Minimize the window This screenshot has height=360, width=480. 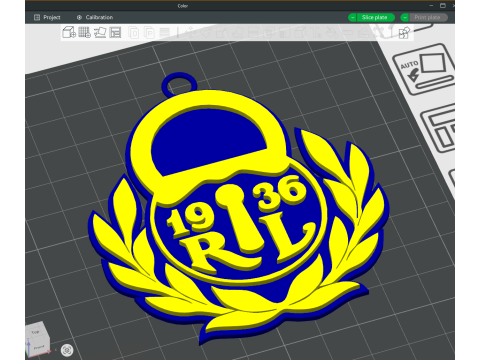click(x=431, y=6)
